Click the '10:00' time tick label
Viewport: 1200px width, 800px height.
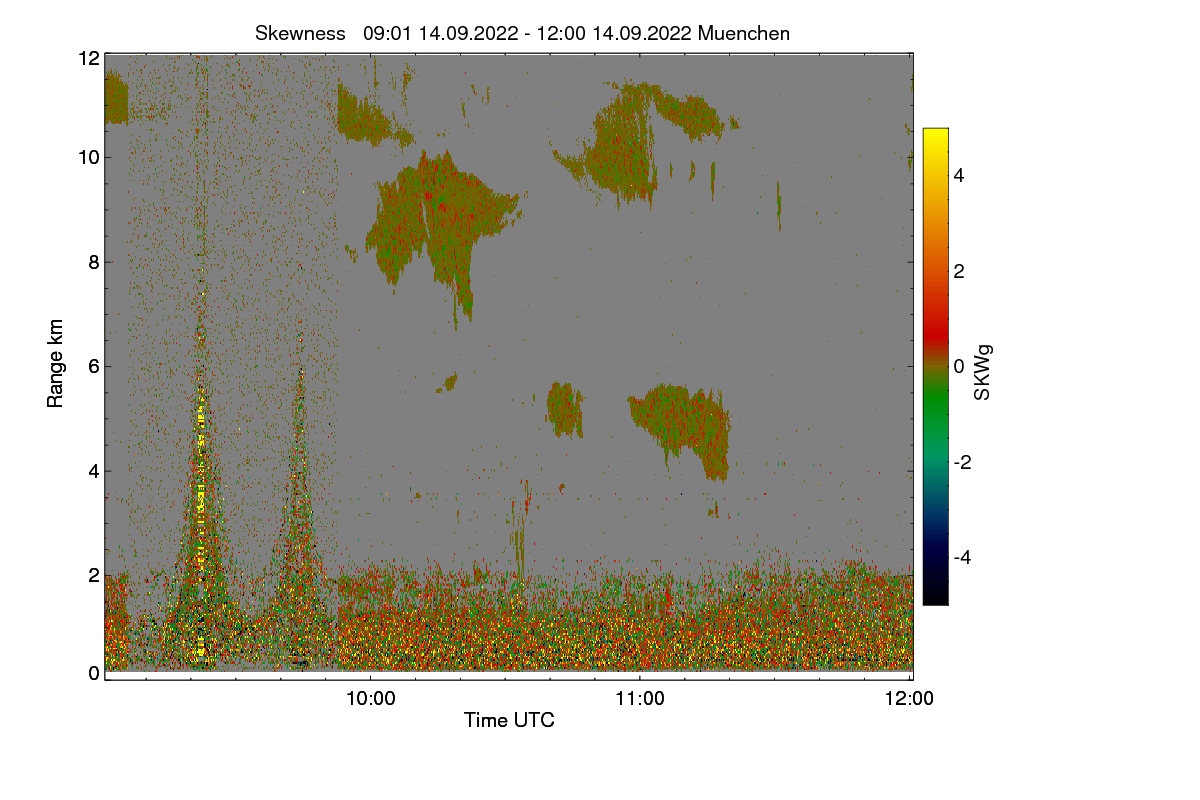tap(370, 699)
